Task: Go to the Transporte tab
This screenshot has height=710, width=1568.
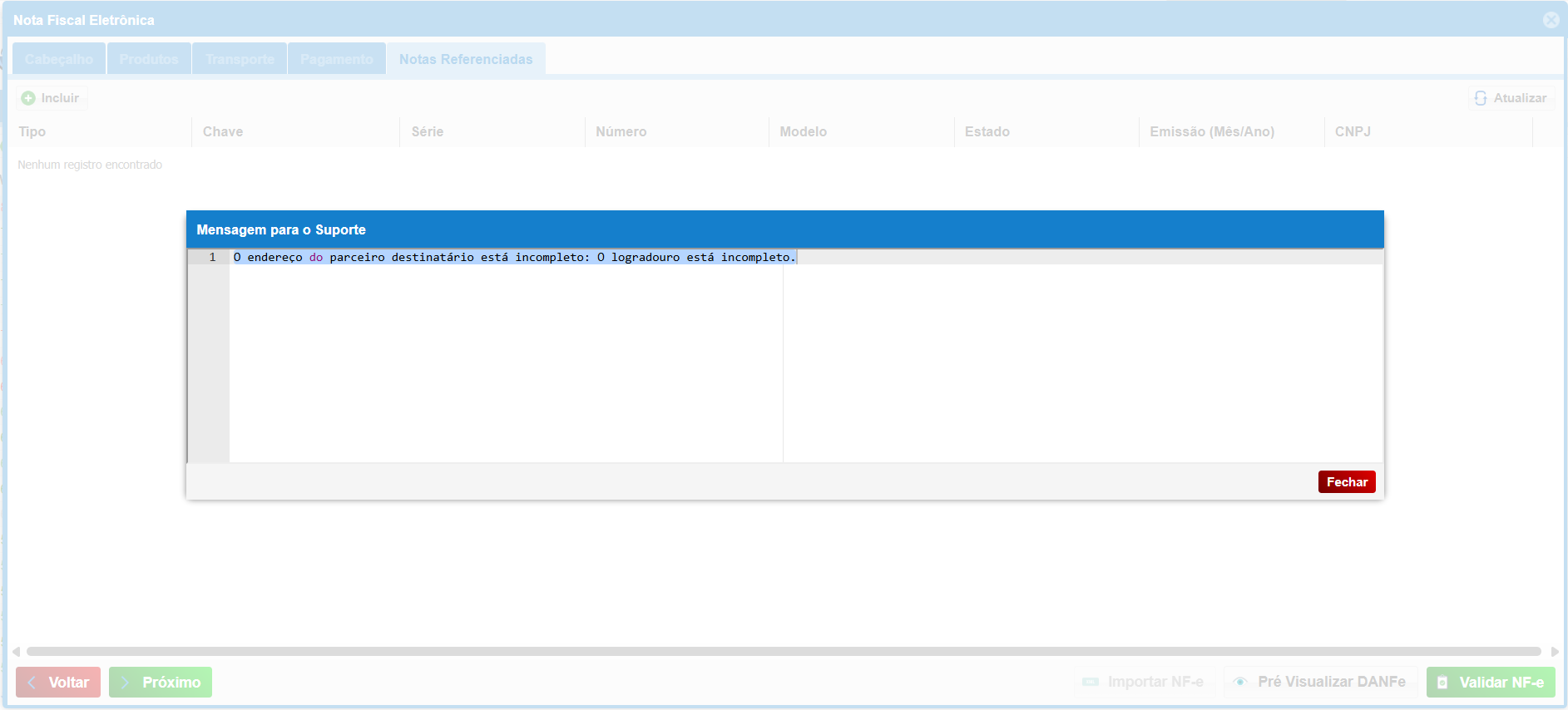Action: (240, 59)
